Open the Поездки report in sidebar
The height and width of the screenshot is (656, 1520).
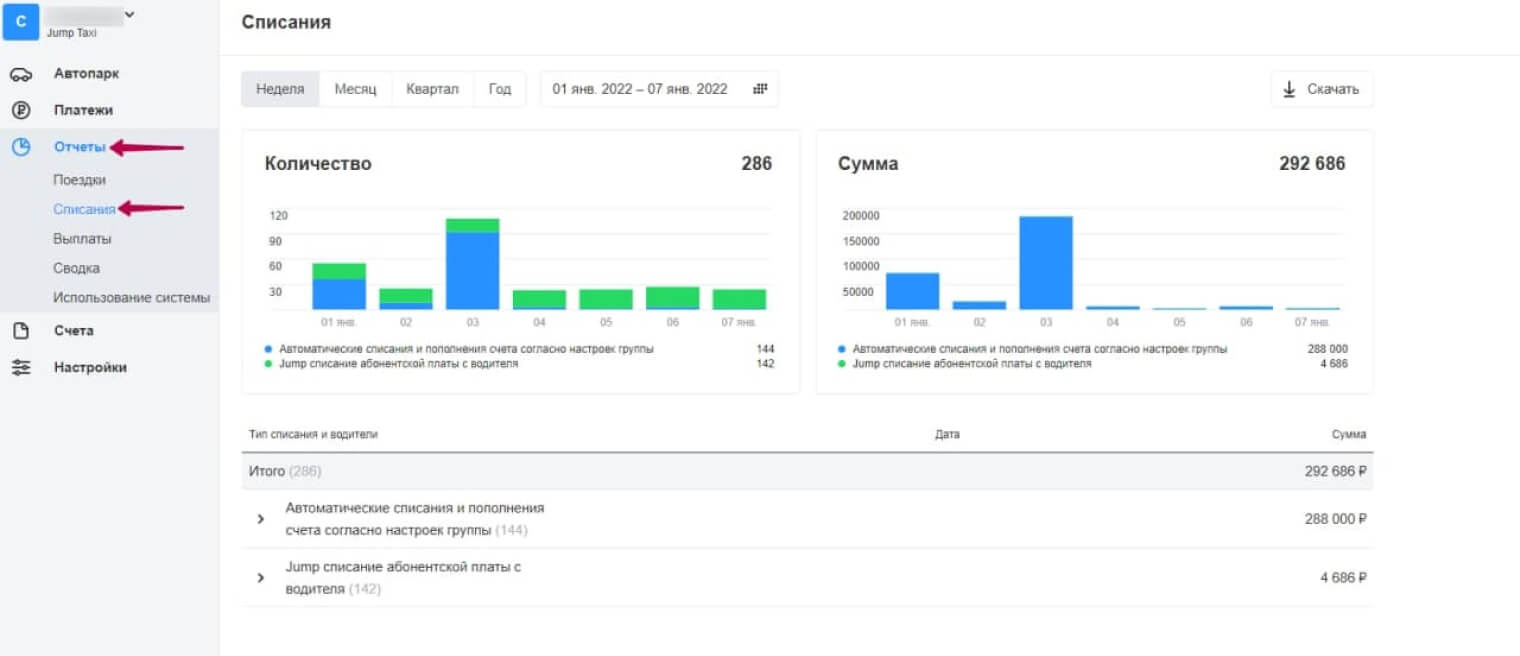[x=79, y=180]
